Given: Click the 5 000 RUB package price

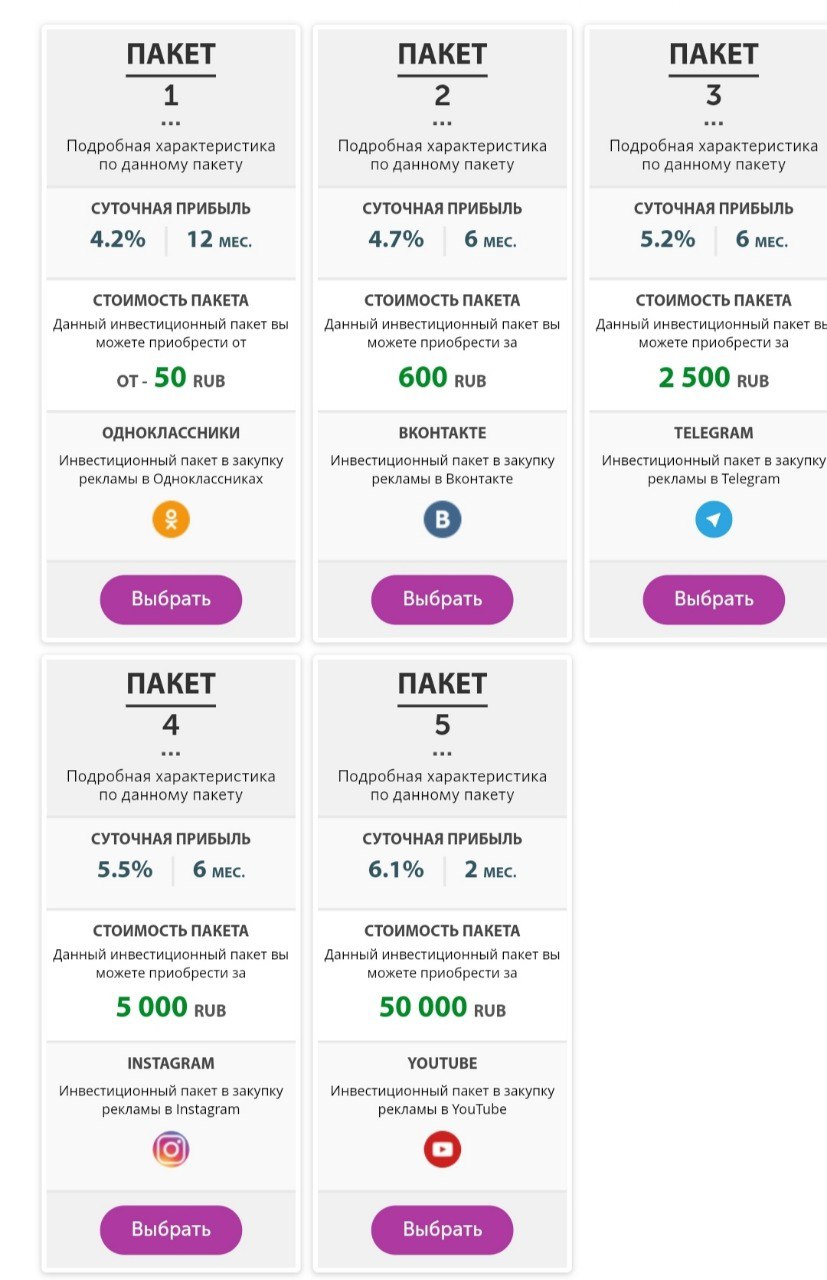Looking at the screenshot, I should pyautogui.click(x=171, y=1008).
